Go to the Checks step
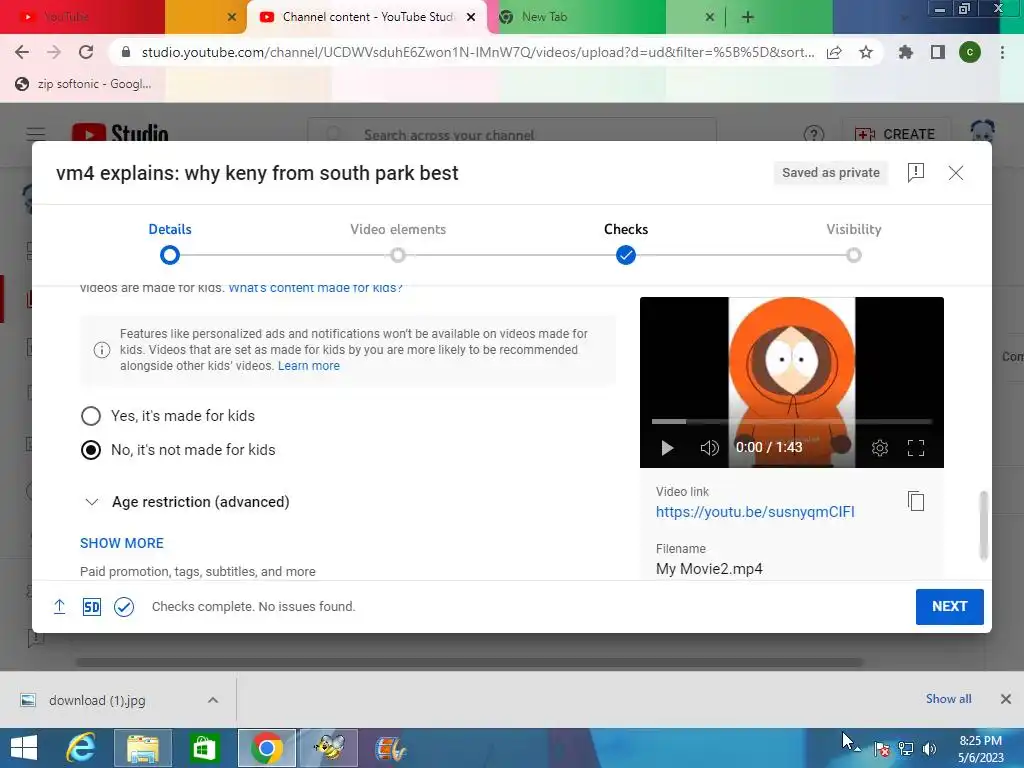 click(626, 242)
